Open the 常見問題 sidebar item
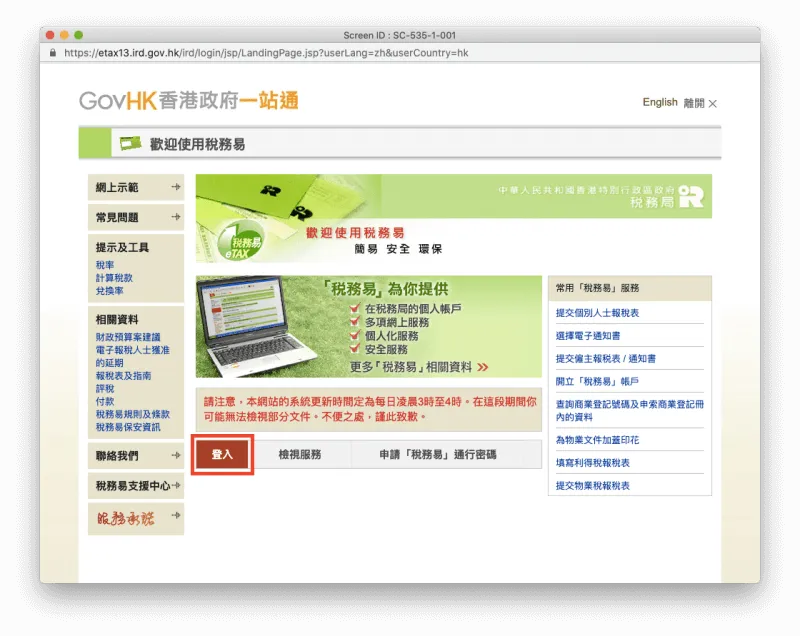 tap(136, 217)
